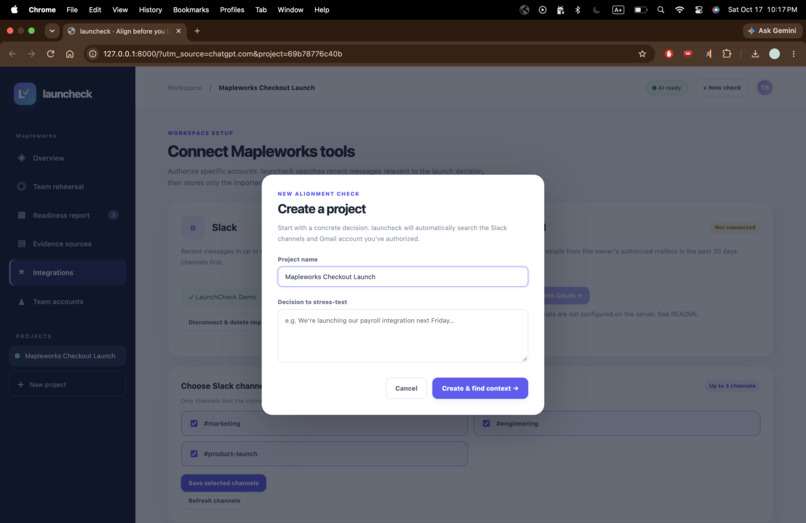This screenshot has height=523, width=806.
Task: Click the browser home icon
Action: [x=70, y=53]
